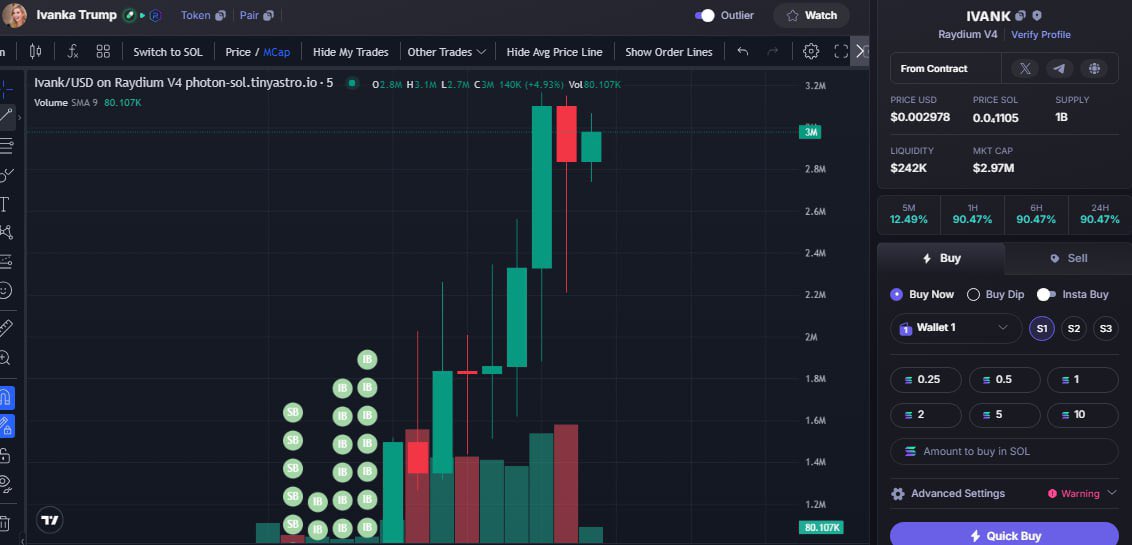Hide My Trades on chart
This screenshot has width=1132, height=545.
point(350,52)
